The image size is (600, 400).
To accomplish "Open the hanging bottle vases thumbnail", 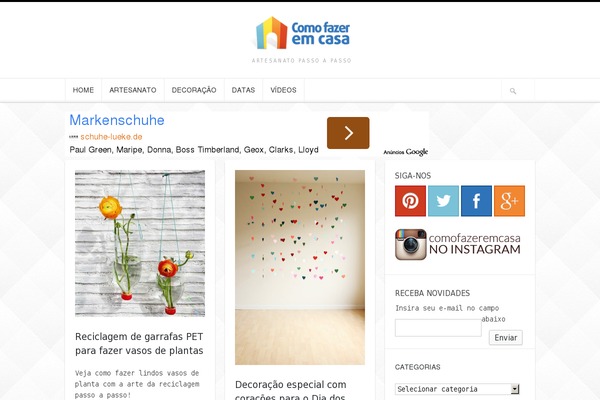I will pos(140,243).
